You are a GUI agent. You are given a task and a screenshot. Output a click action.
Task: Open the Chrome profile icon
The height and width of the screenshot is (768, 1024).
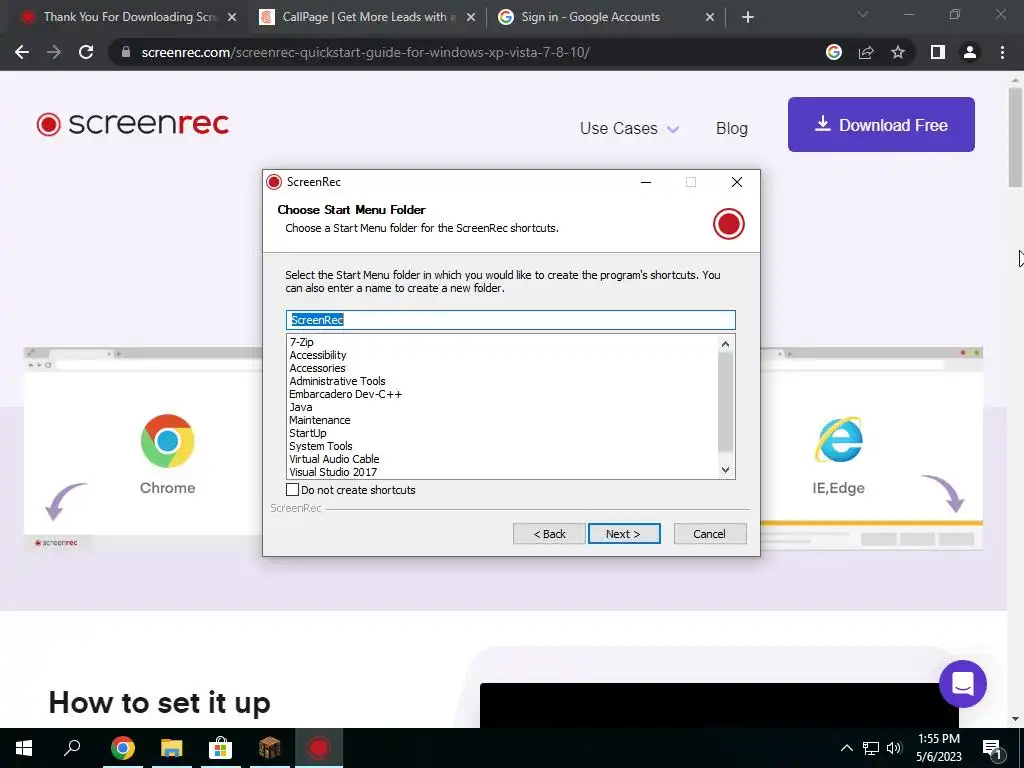970,52
